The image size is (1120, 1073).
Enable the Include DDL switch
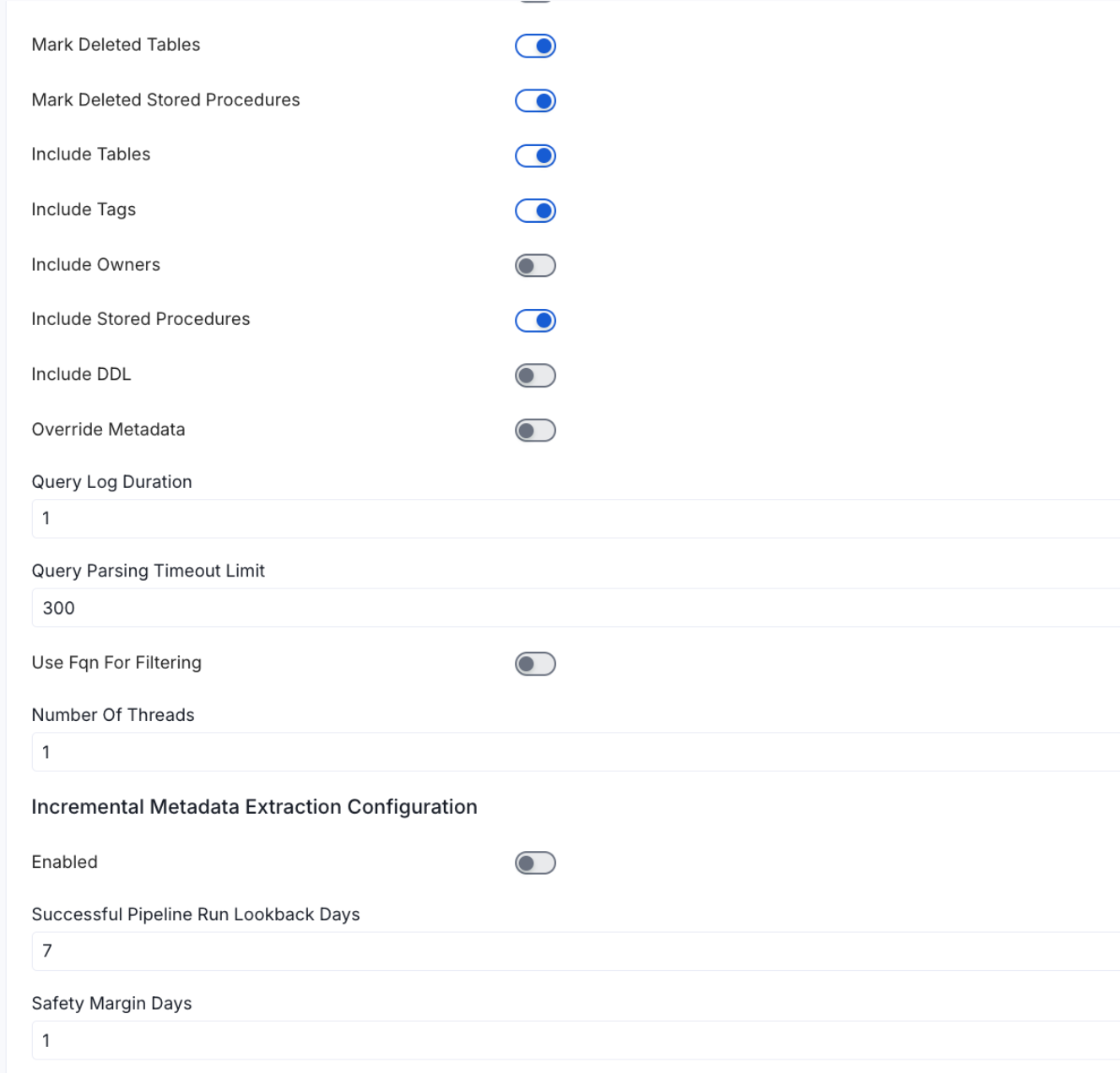point(534,375)
